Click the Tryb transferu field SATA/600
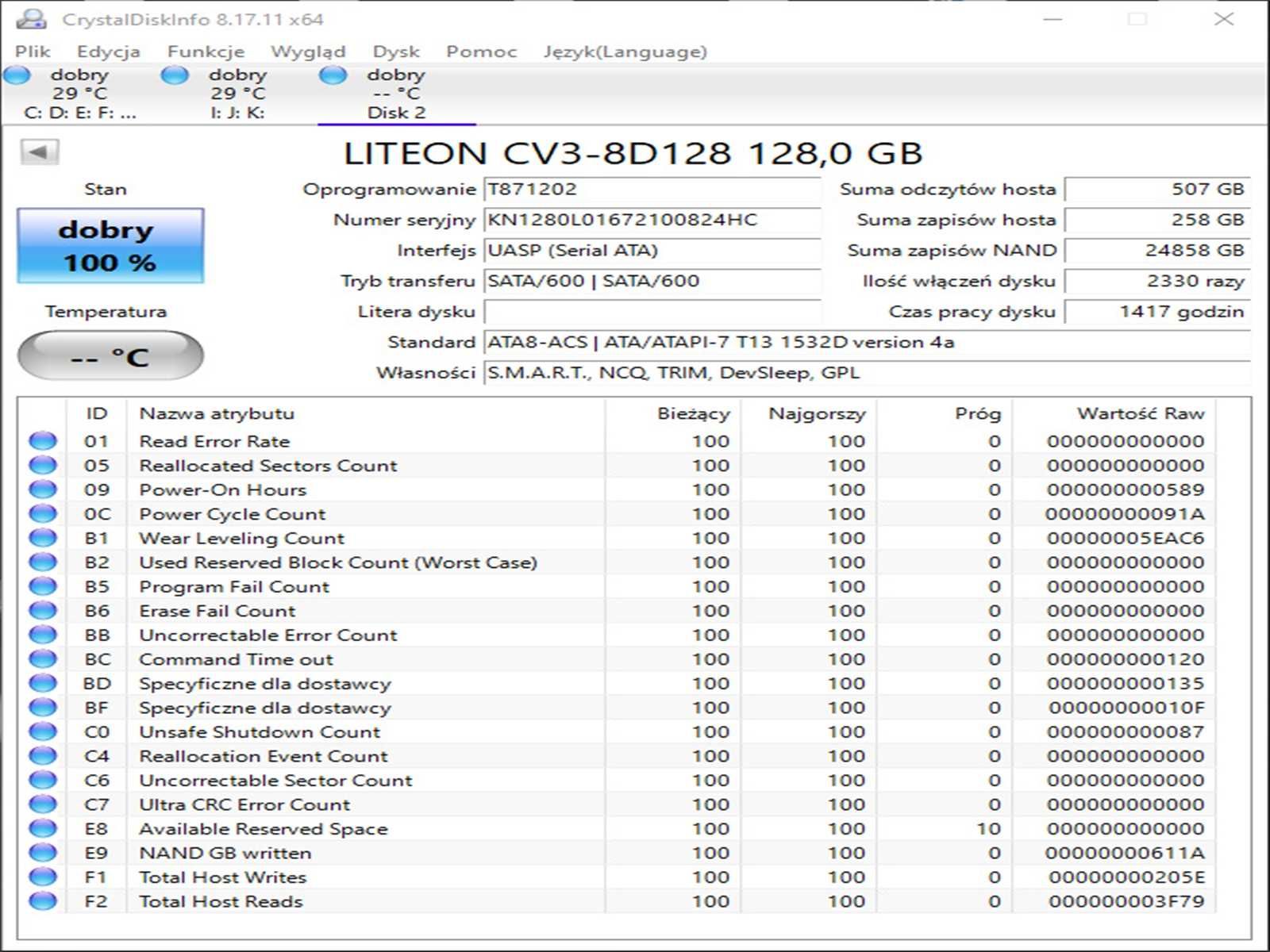 pos(652,281)
